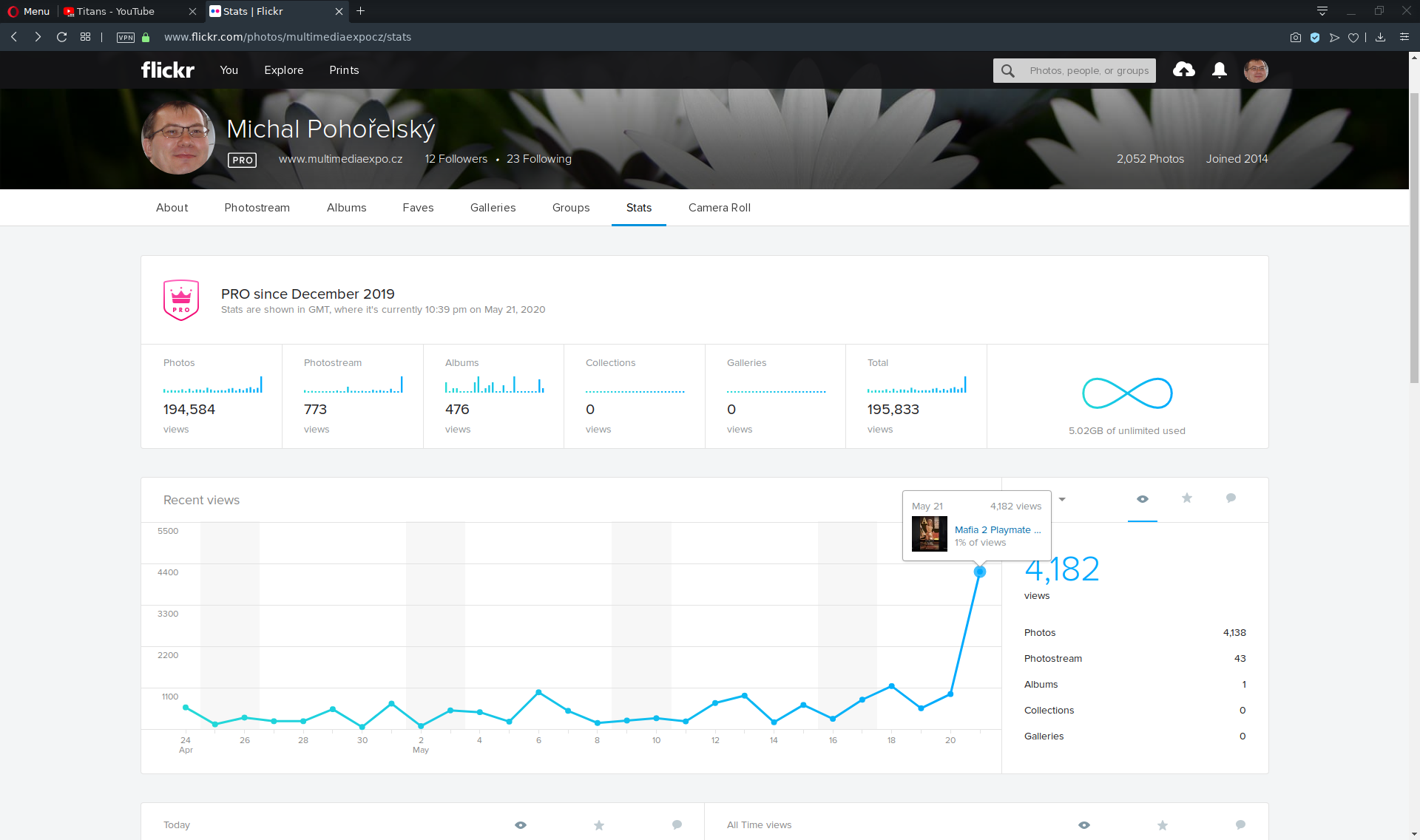Open the notifications bell
The height and width of the screenshot is (840, 1420).
pos(1220,70)
